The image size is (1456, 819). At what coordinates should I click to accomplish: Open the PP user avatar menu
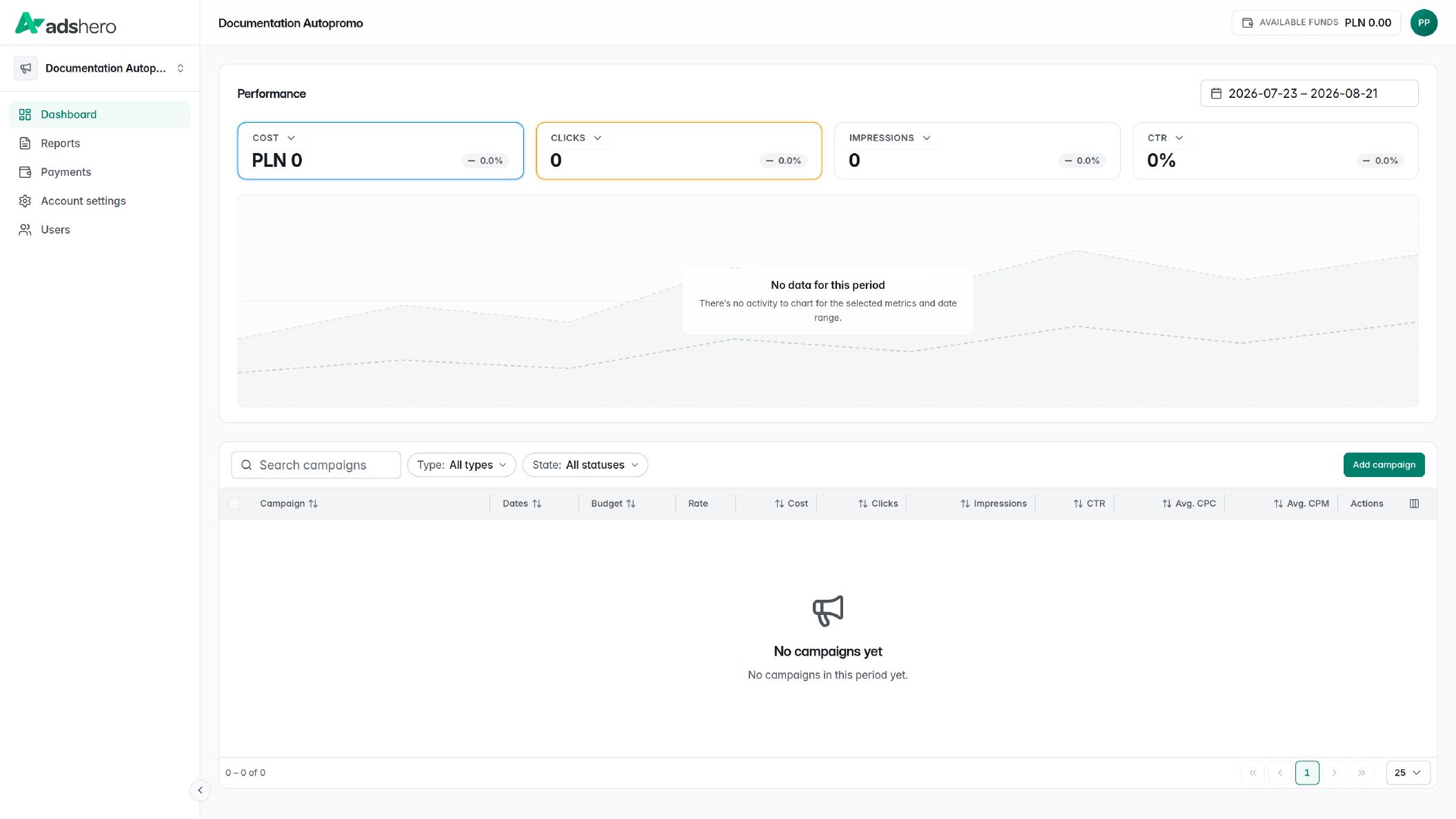tap(1424, 23)
